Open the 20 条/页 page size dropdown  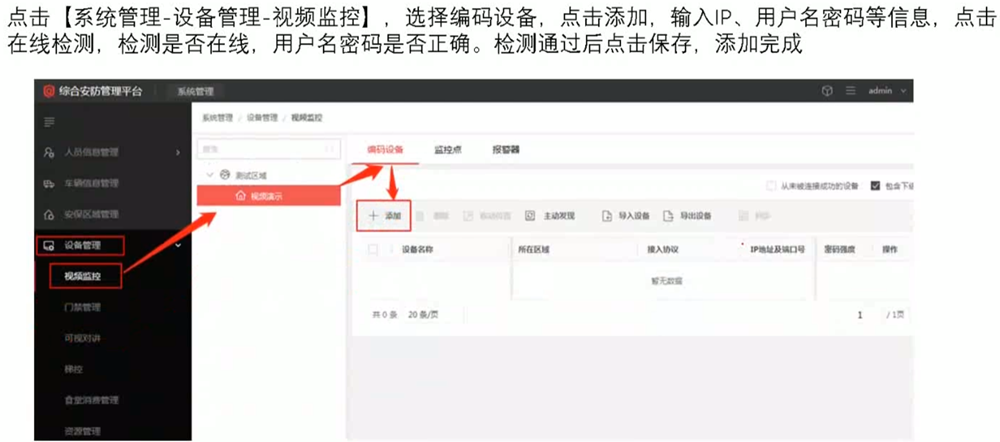pyautogui.click(x=423, y=315)
